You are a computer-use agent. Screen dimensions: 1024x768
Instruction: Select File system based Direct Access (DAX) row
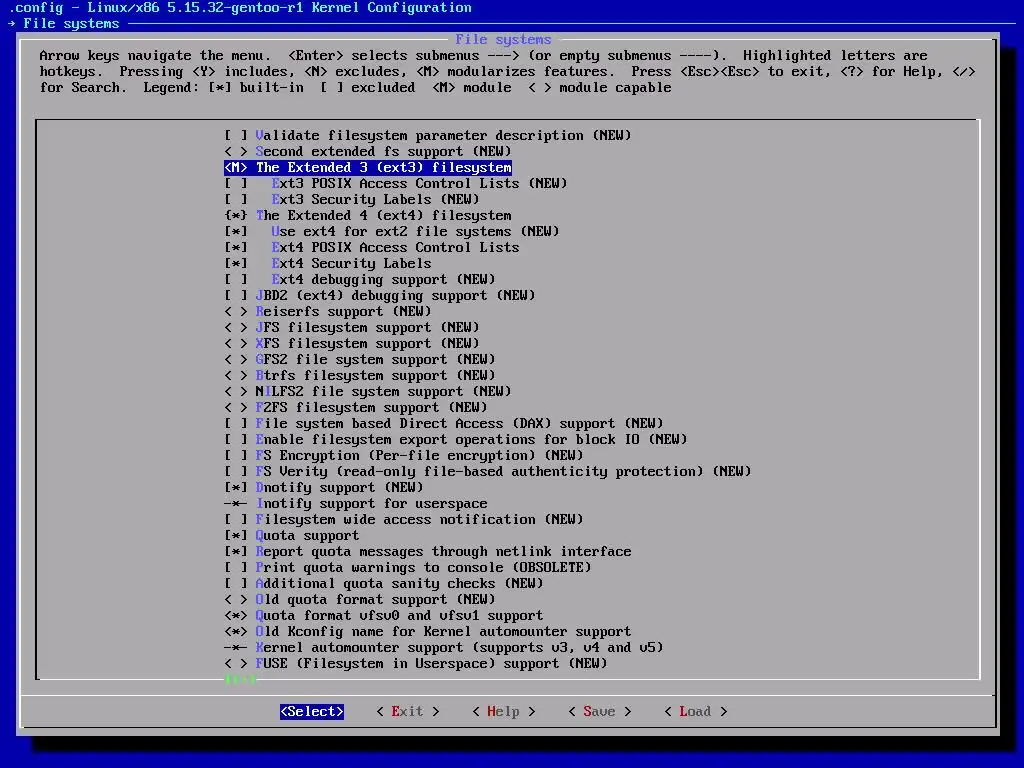(444, 423)
